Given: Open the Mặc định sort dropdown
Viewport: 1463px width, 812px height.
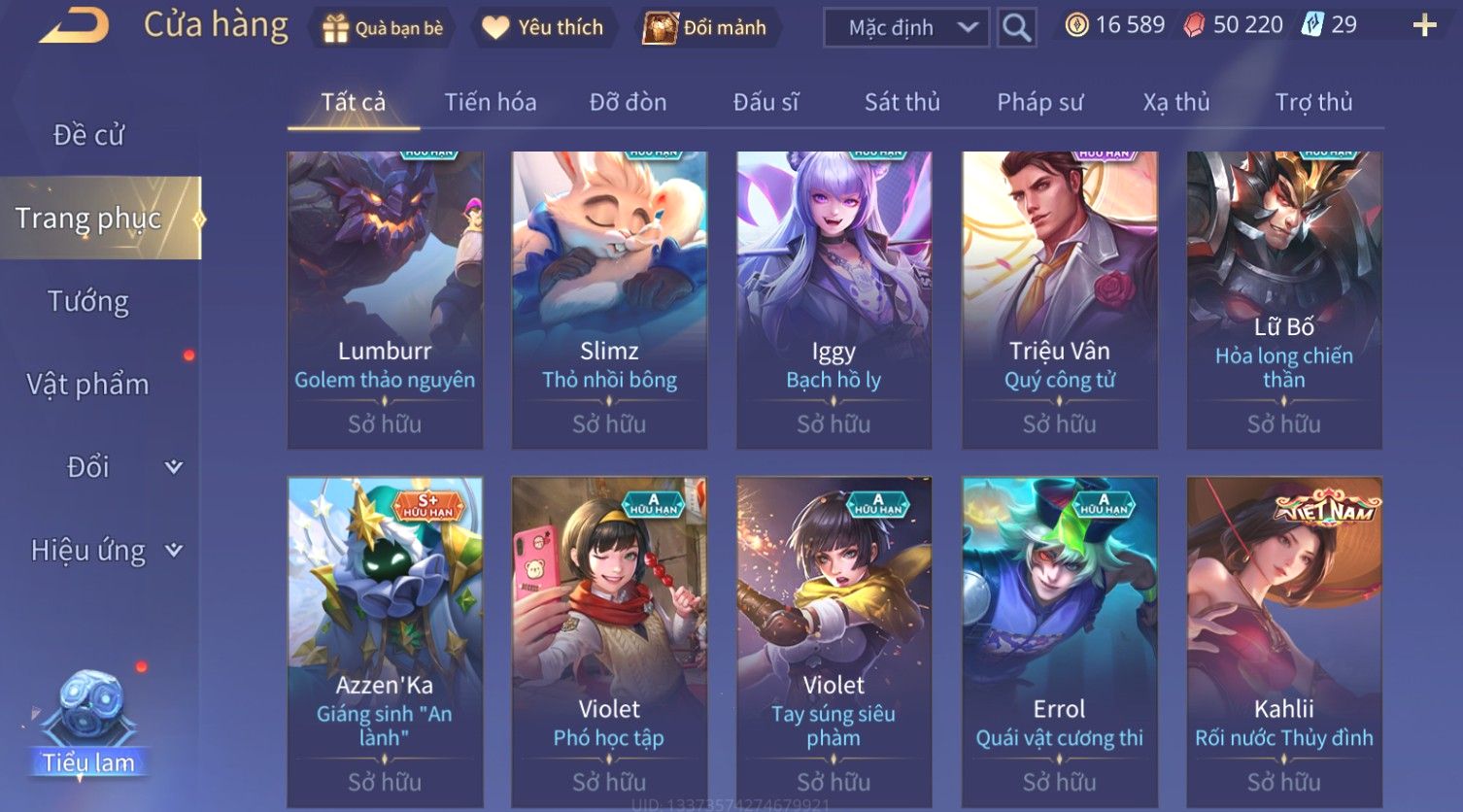Looking at the screenshot, I should point(905,28).
